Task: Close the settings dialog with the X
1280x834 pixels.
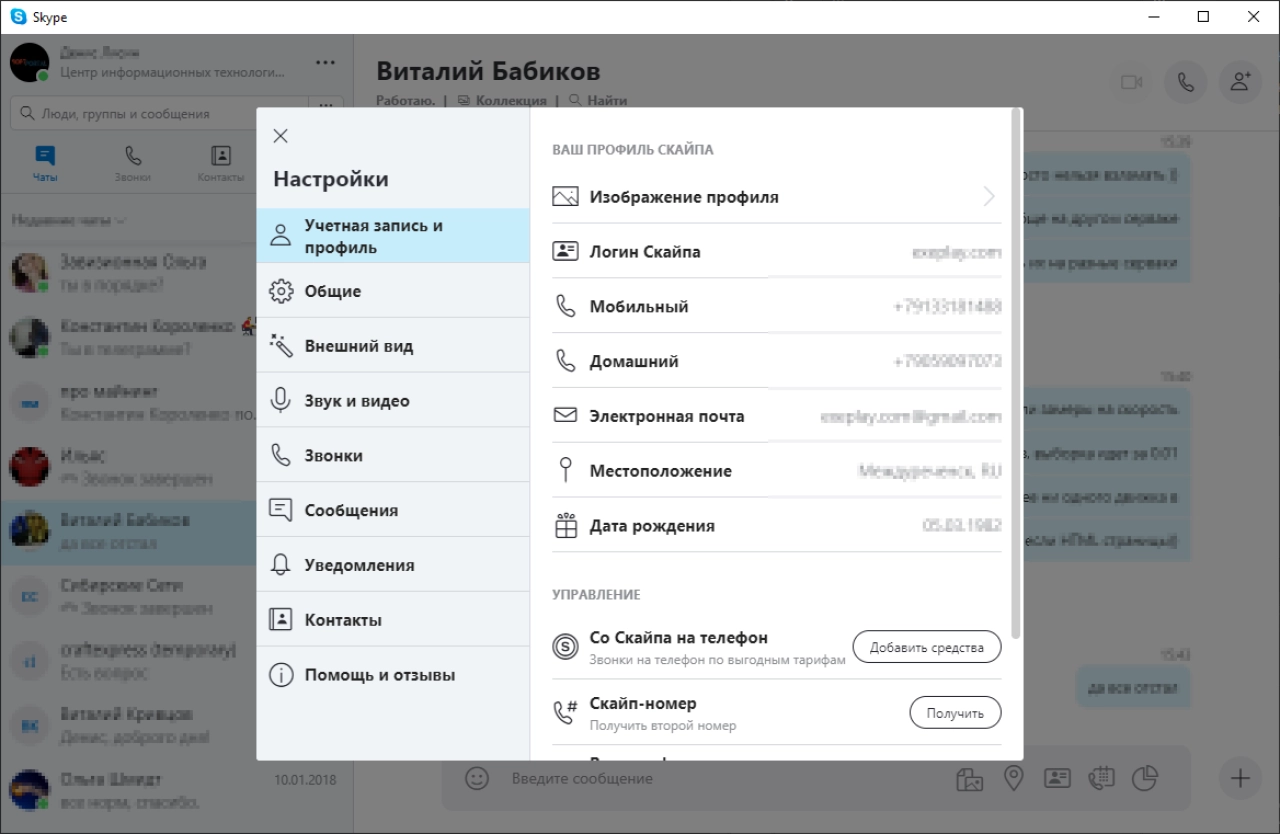Action: coord(281,136)
